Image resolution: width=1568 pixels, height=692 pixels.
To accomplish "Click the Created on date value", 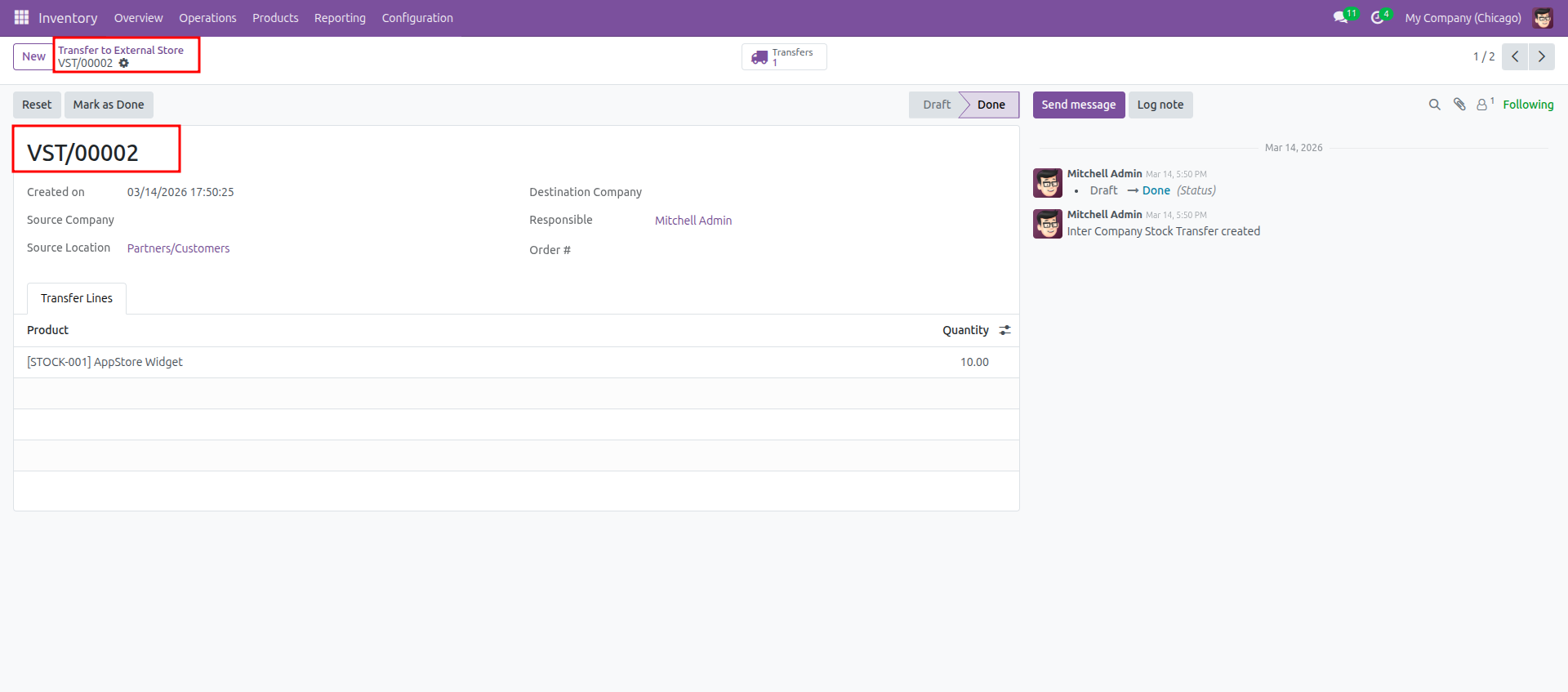I will pyautogui.click(x=180, y=192).
